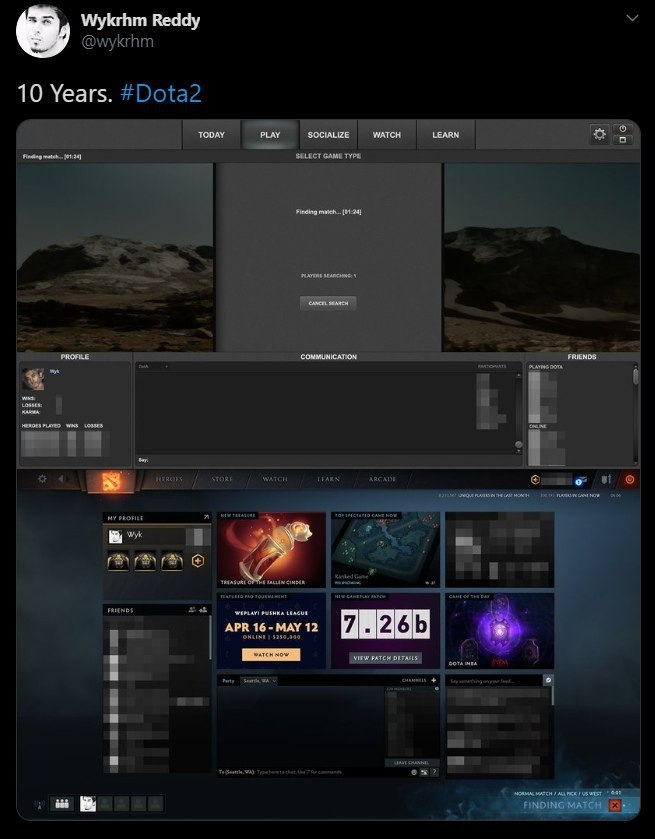Click the red power quit icon
Viewport: 655px width, 839px height.
point(630,479)
